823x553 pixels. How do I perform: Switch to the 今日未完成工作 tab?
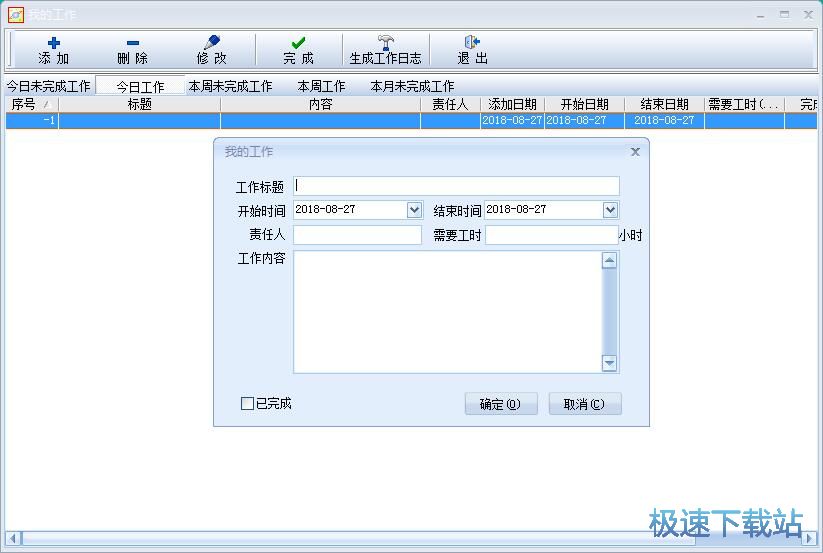coord(48,86)
